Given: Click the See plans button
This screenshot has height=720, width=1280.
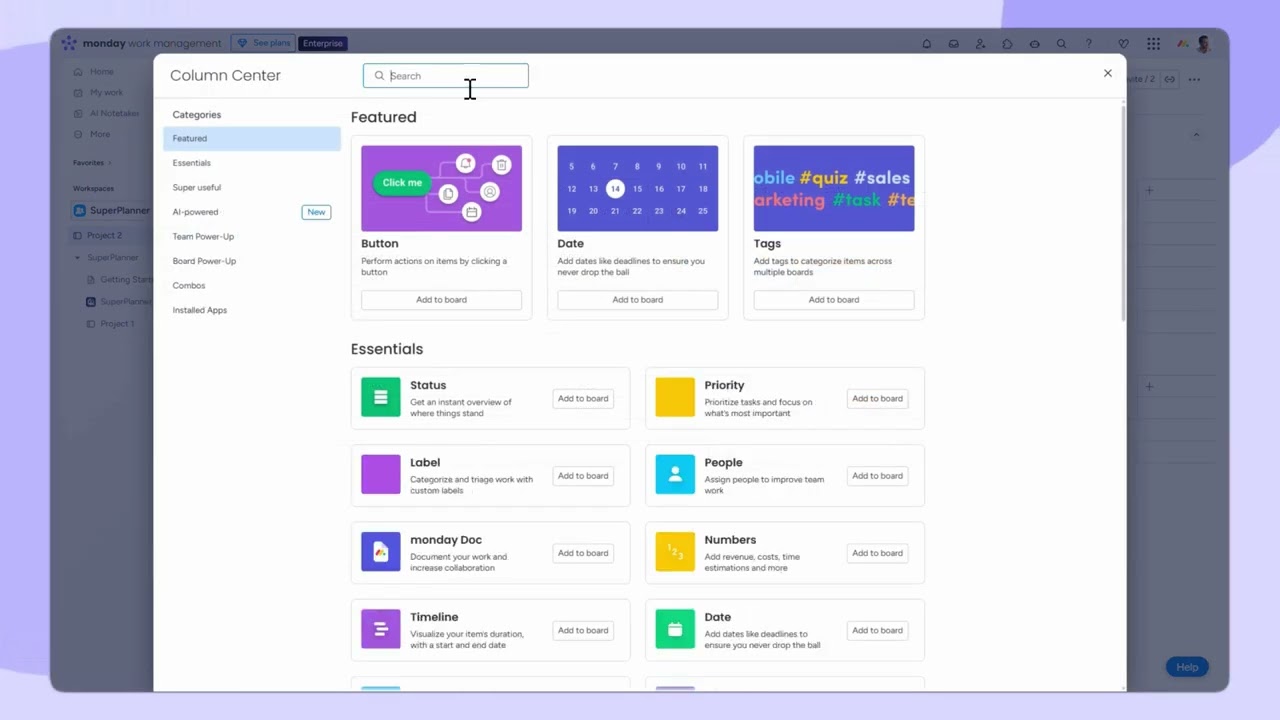Looking at the screenshot, I should pyautogui.click(x=263, y=43).
